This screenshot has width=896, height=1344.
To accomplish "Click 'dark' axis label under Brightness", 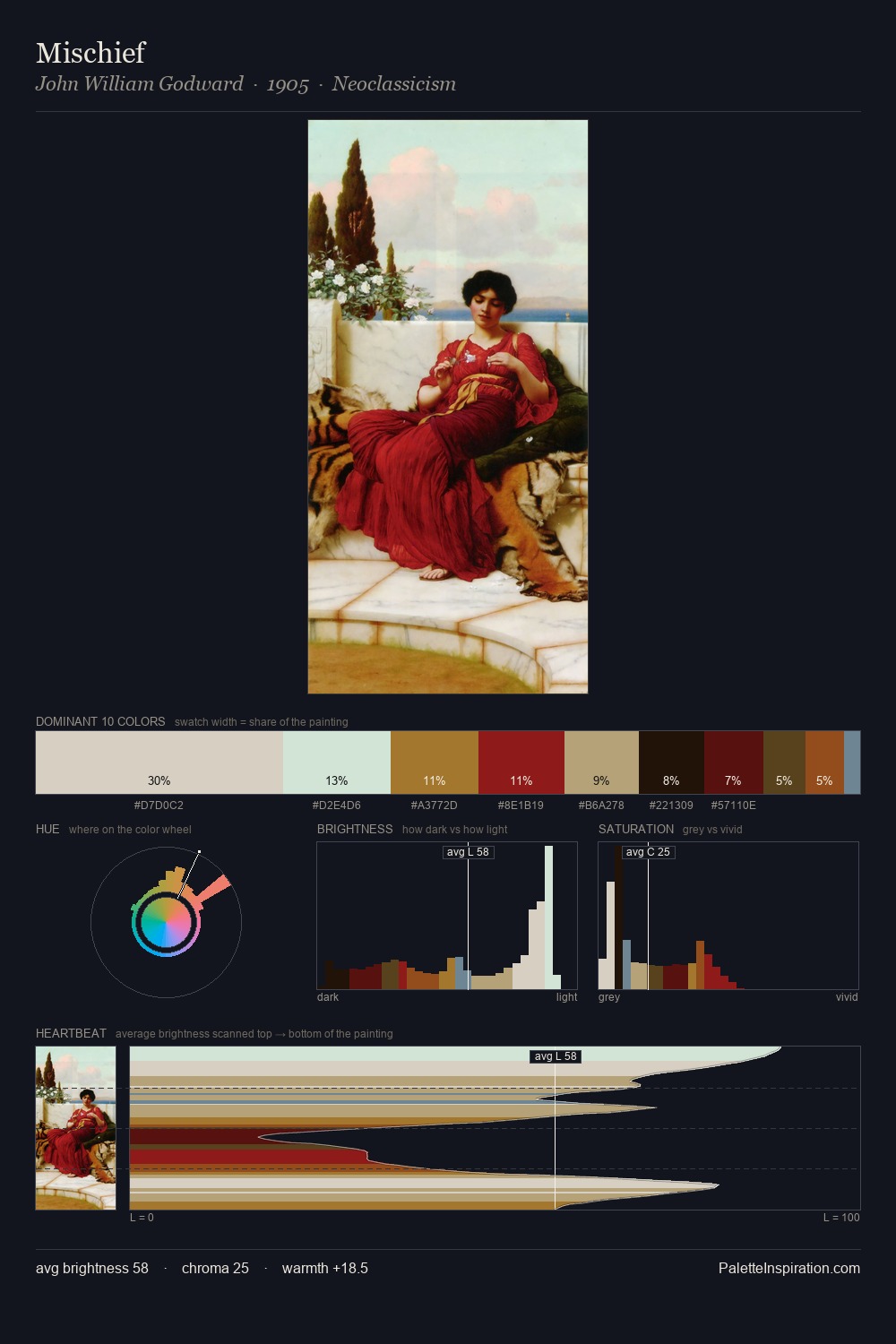I will 328,997.
